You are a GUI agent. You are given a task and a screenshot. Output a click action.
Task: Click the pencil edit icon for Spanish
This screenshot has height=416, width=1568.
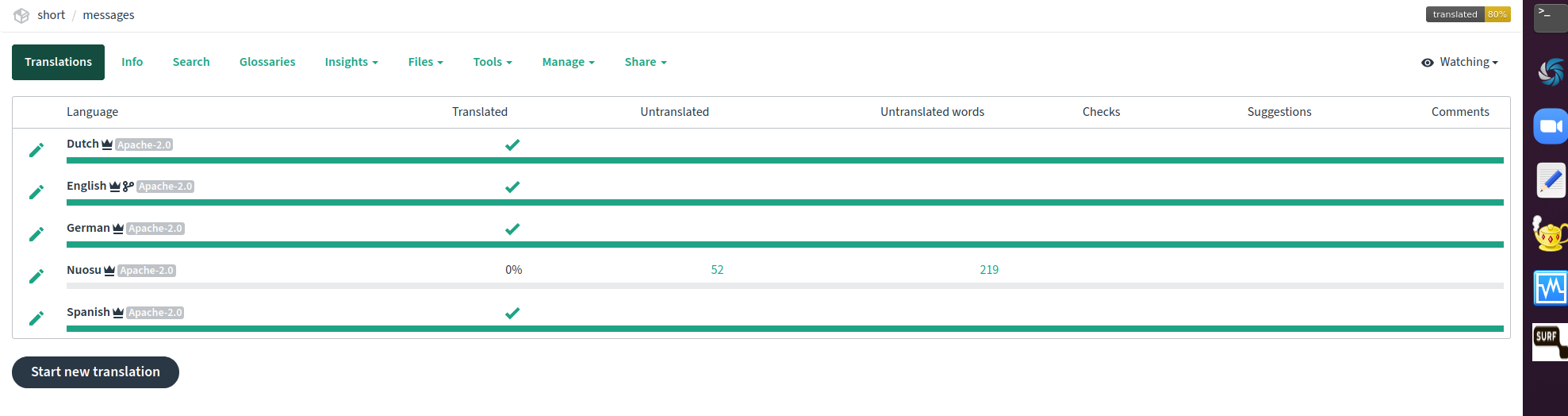click(36, 318)
